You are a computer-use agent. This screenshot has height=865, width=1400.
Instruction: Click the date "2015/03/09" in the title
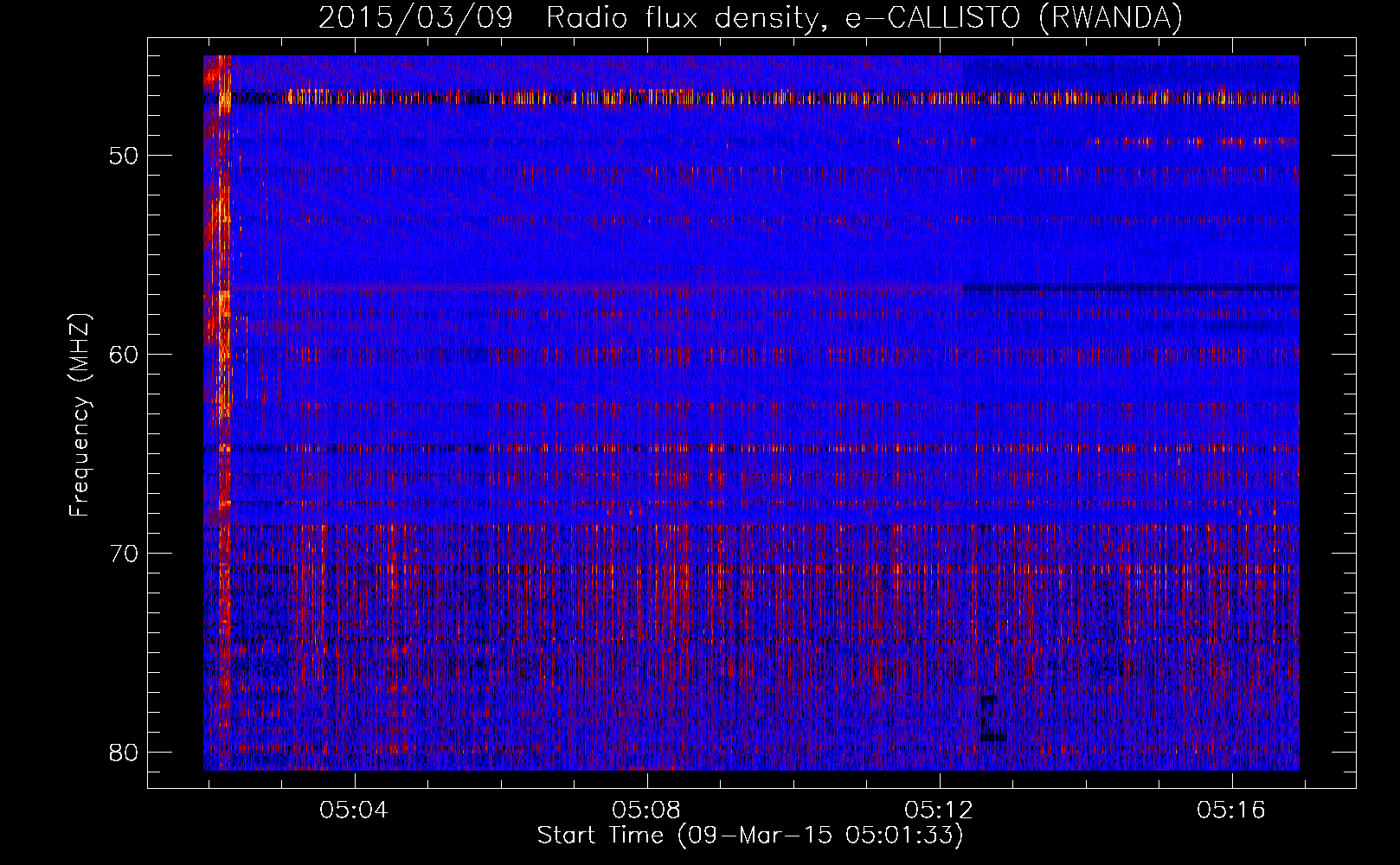tap(416, 18)
